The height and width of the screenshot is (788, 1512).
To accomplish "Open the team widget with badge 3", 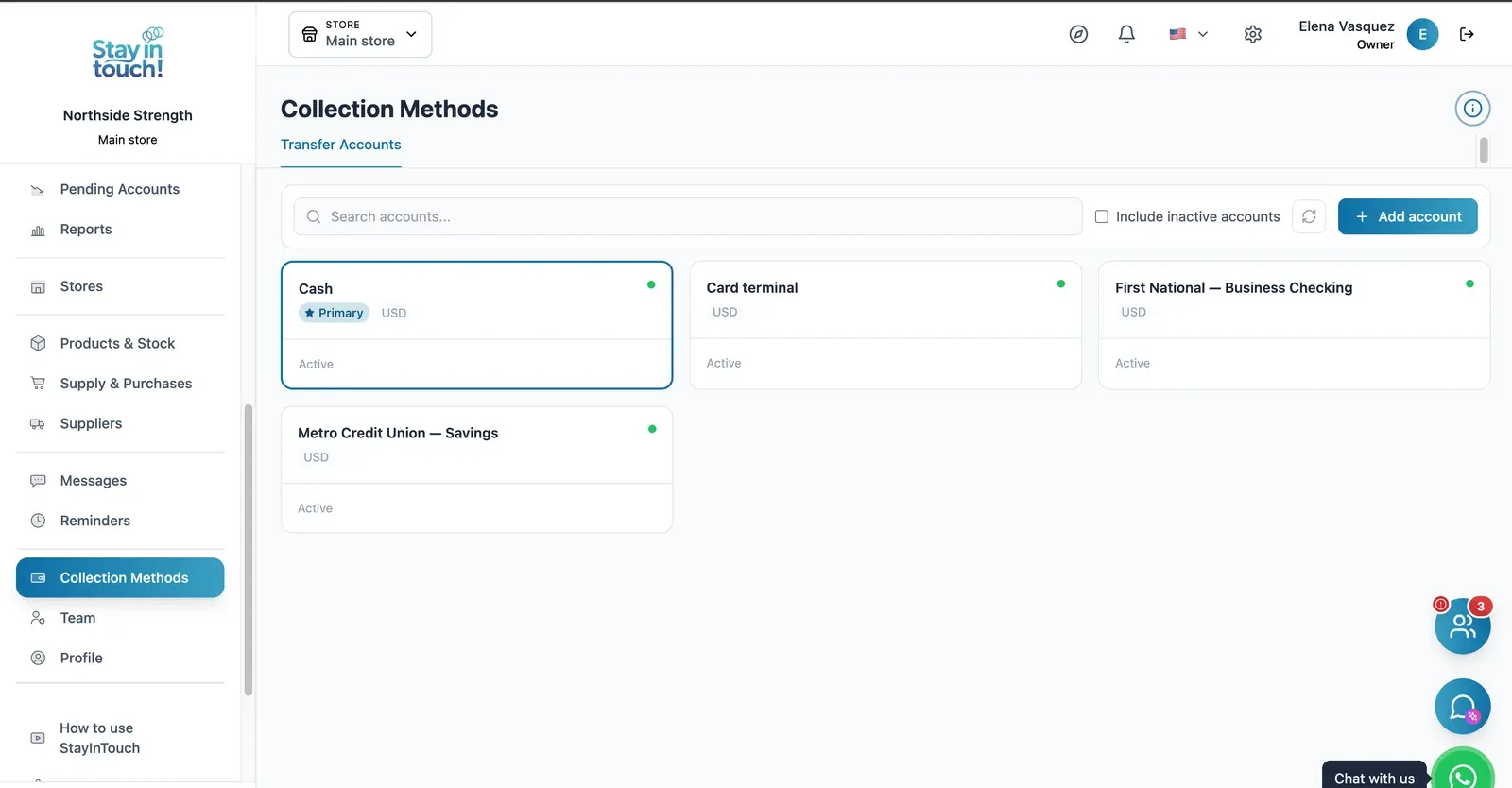I will click(x=1463, y=625).
